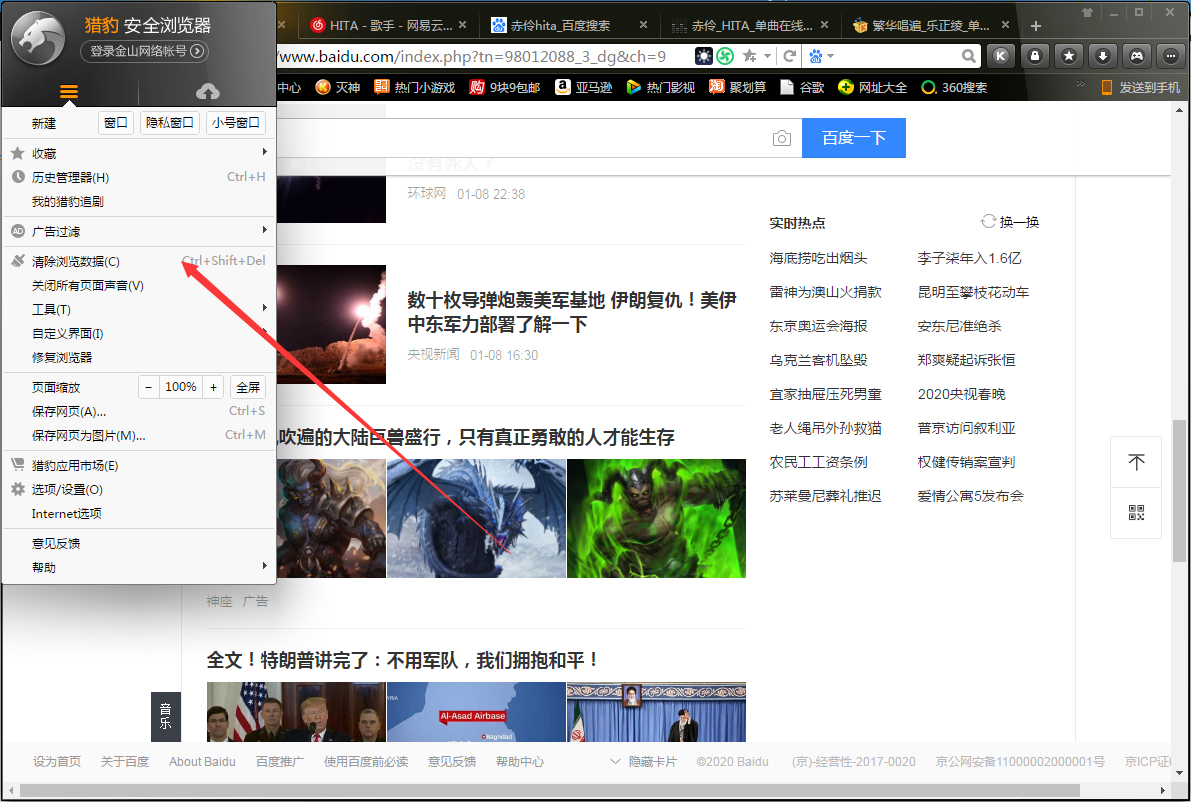This screenshot has width=1191, height=802.
Task: Click the K icon in the toolbar
Action: 1001,56
